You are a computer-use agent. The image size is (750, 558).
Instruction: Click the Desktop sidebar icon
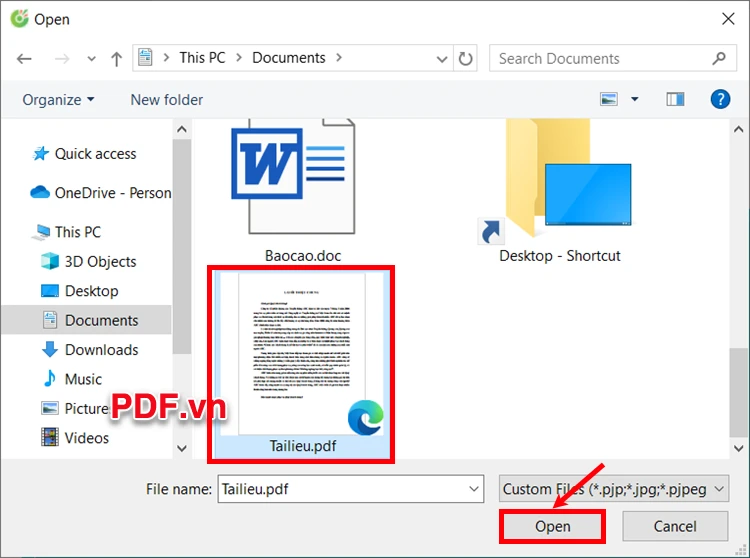click(50, 291)
